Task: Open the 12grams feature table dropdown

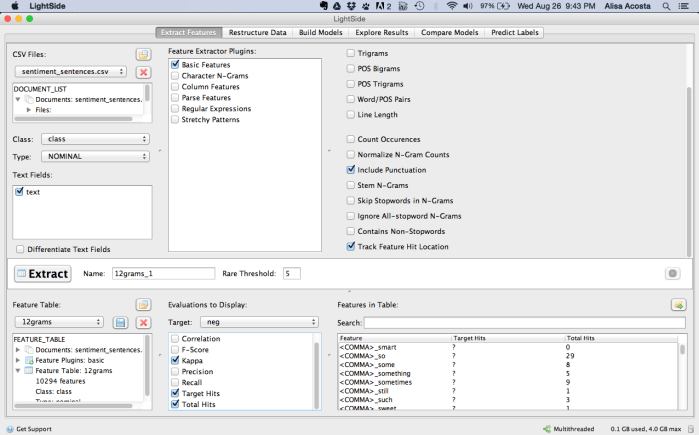Action: click(59, 322)
